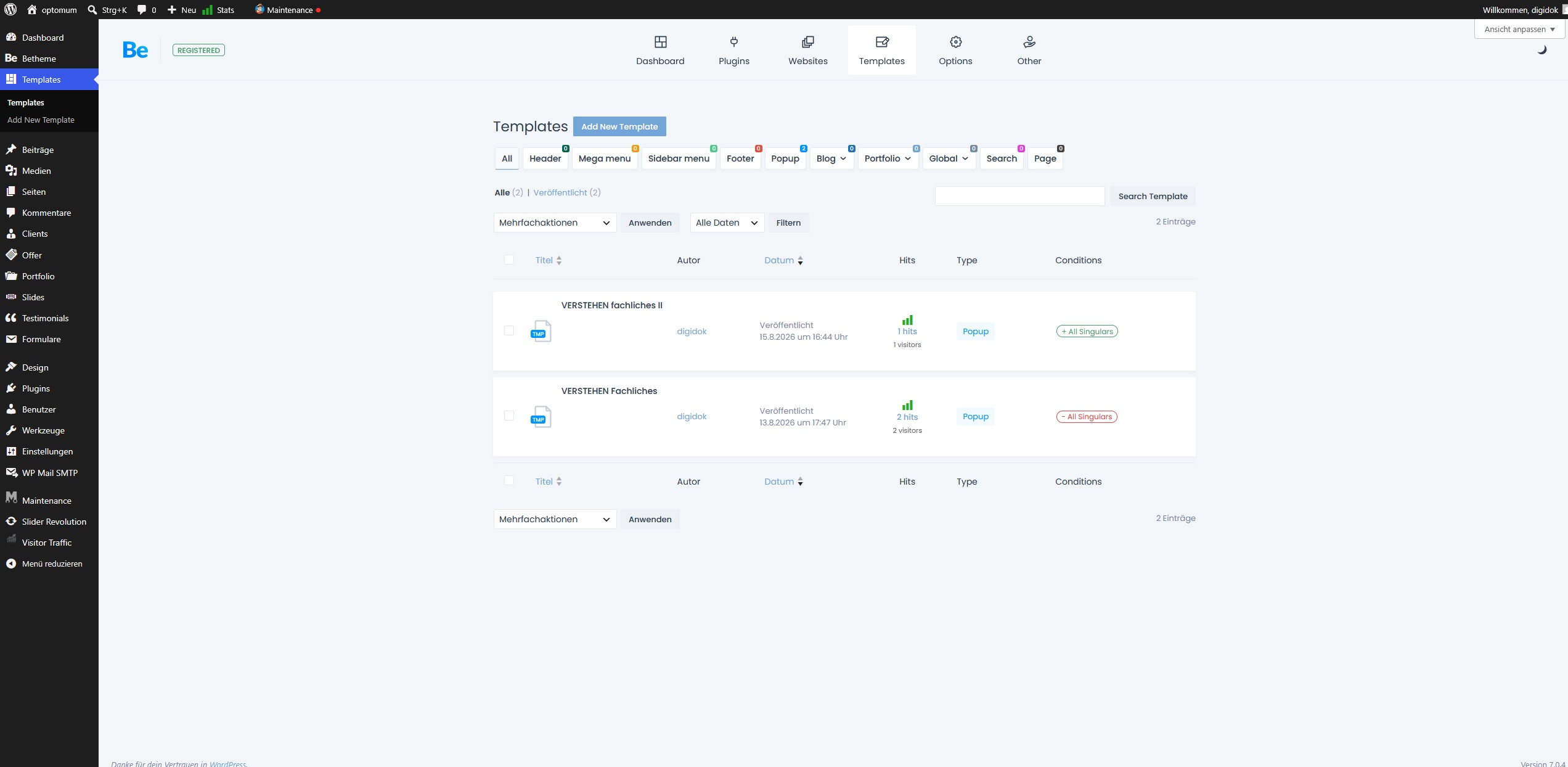Viewport: 1568px width, 767px height.
Task: Click the bottom Anwenden button
Action: coord(650,519)
